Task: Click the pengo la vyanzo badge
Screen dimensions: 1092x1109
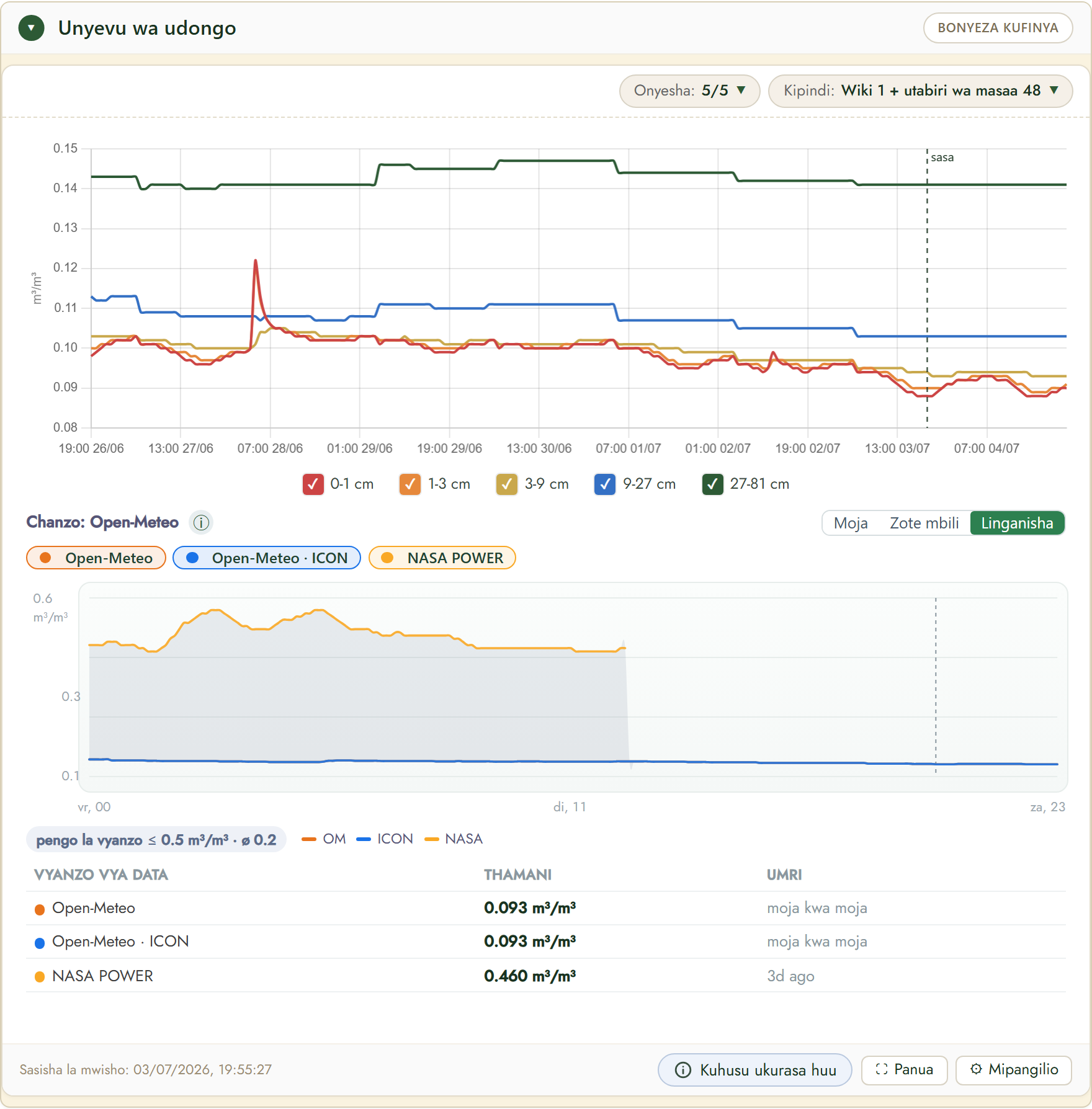Action: [156, 840]
